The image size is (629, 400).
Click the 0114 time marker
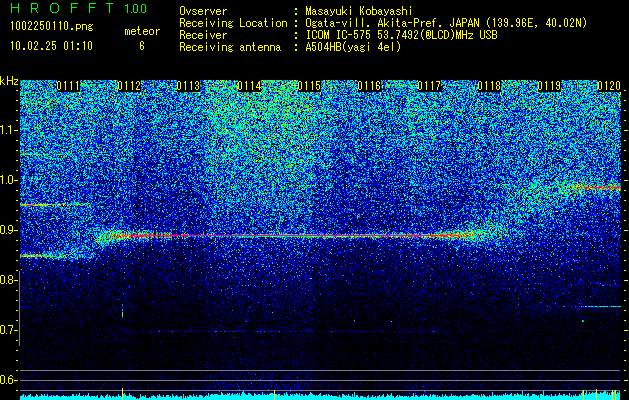point(249,86)
